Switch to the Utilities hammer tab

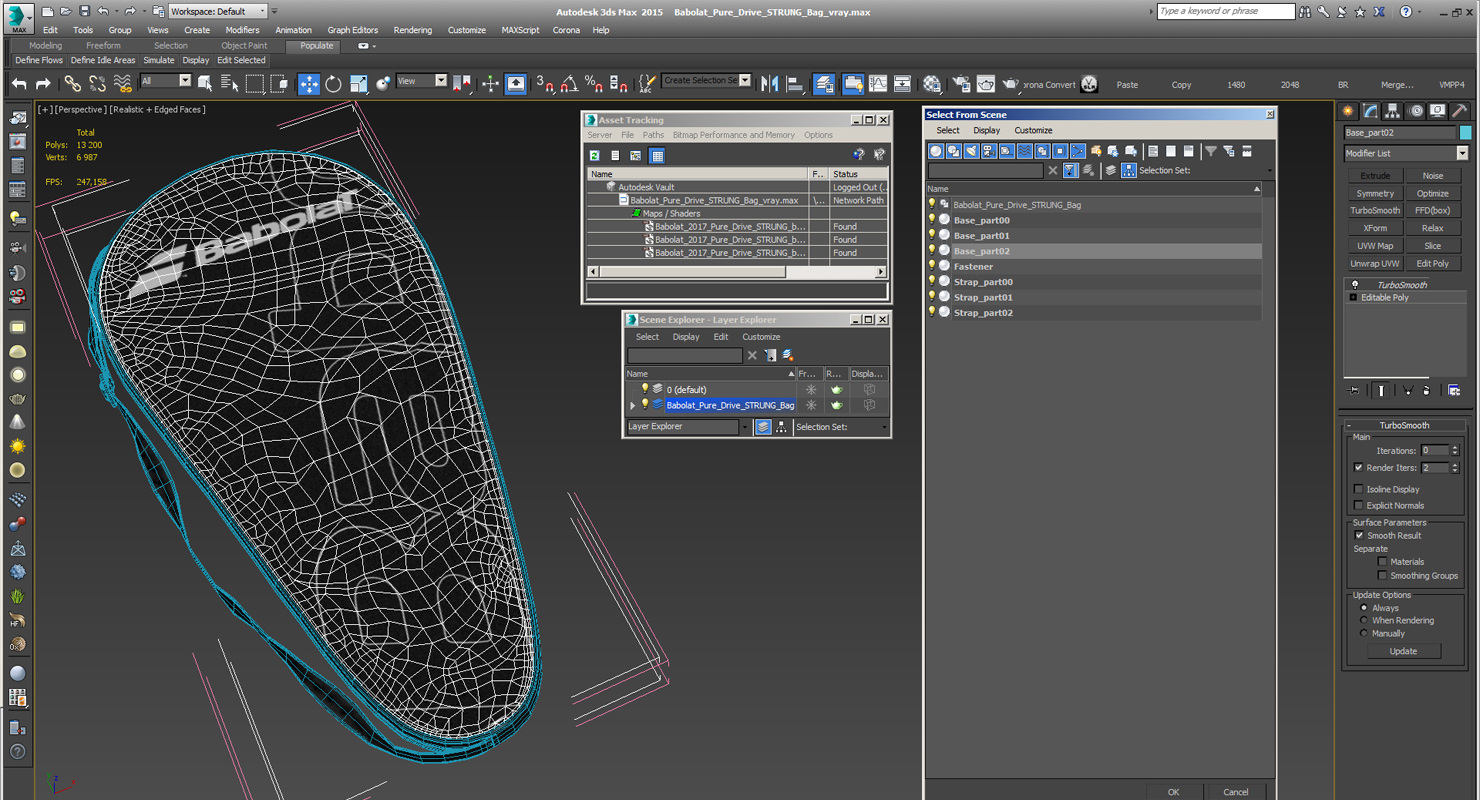coord(1460,111)
